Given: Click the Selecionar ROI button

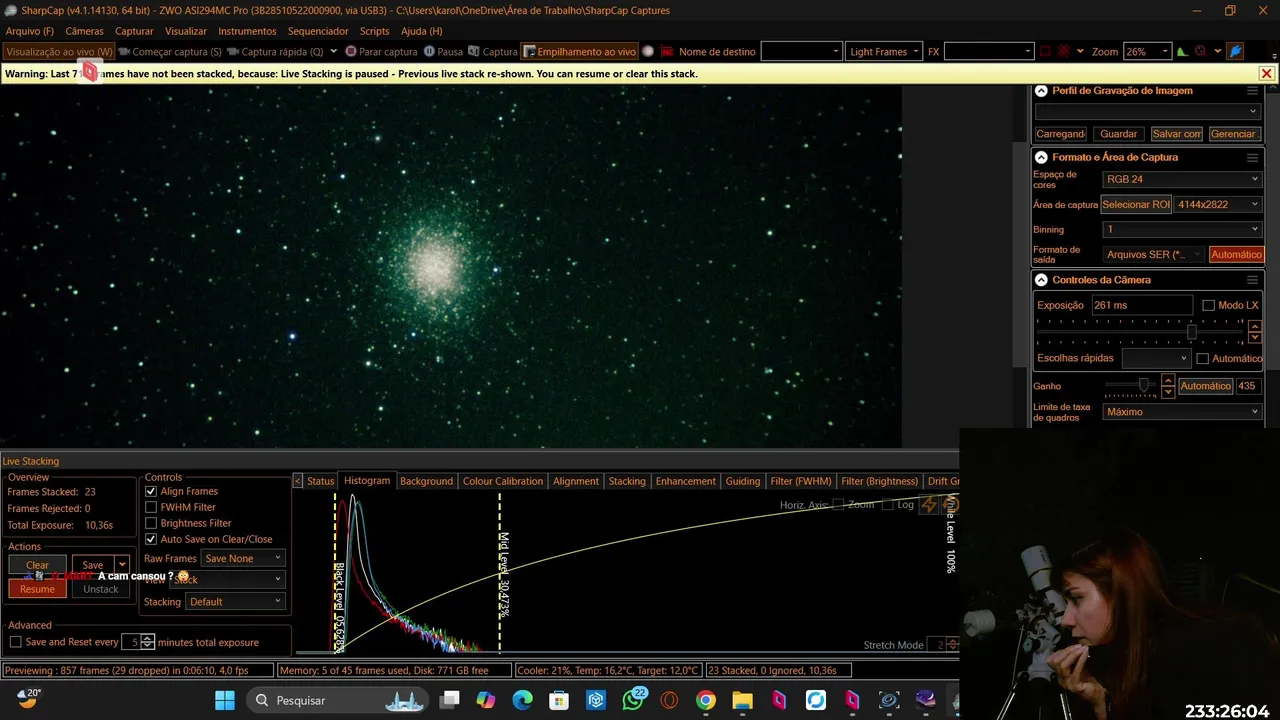Looking at the screenshot, I should coord(1136,204).
